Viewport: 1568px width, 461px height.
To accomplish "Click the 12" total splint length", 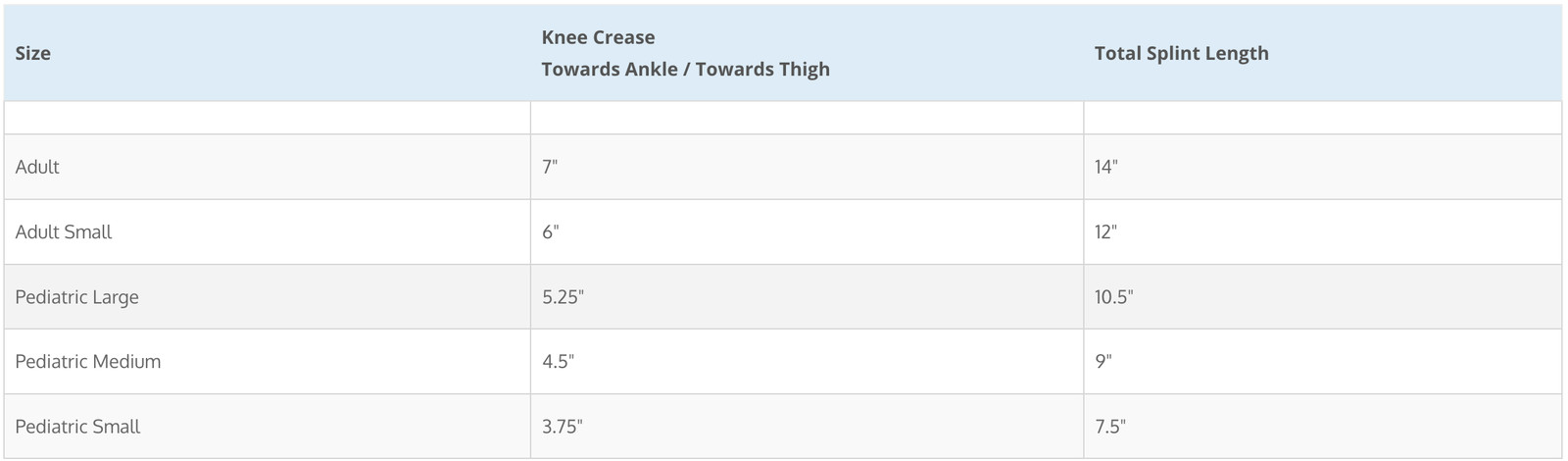I will 1106,231.
